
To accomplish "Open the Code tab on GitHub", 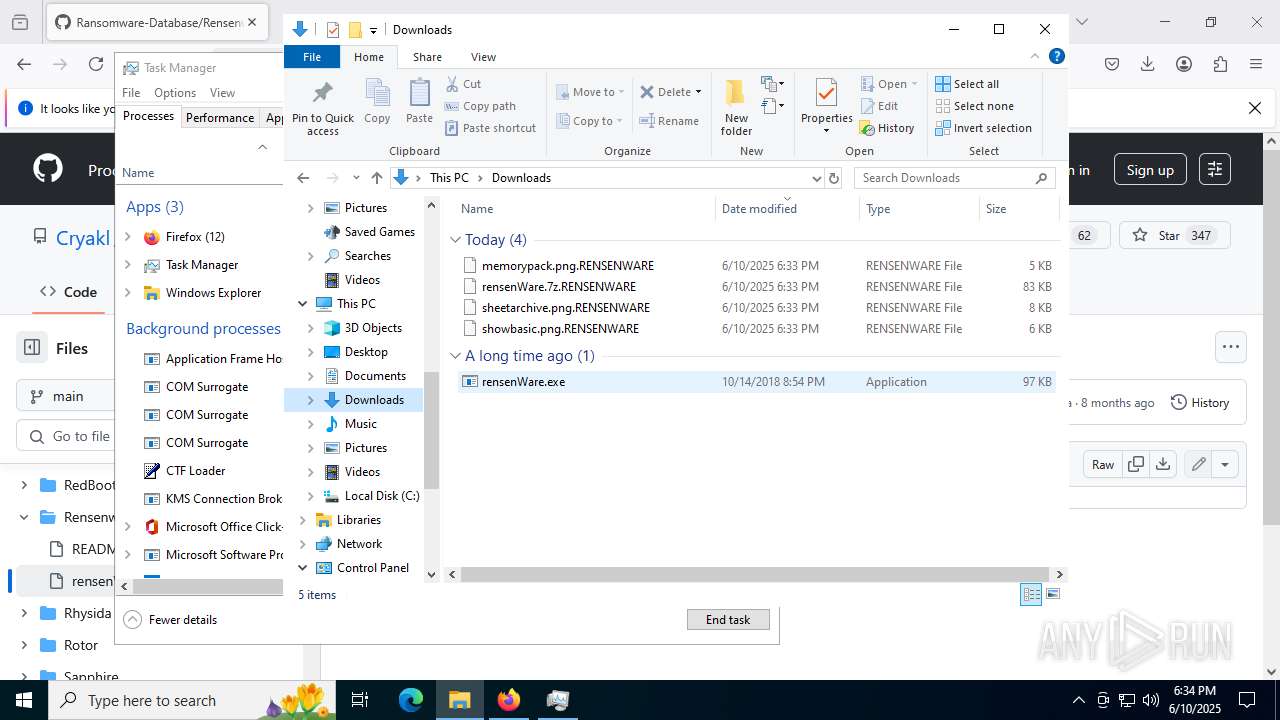I will pyautogui.click(x=68, y=292).
